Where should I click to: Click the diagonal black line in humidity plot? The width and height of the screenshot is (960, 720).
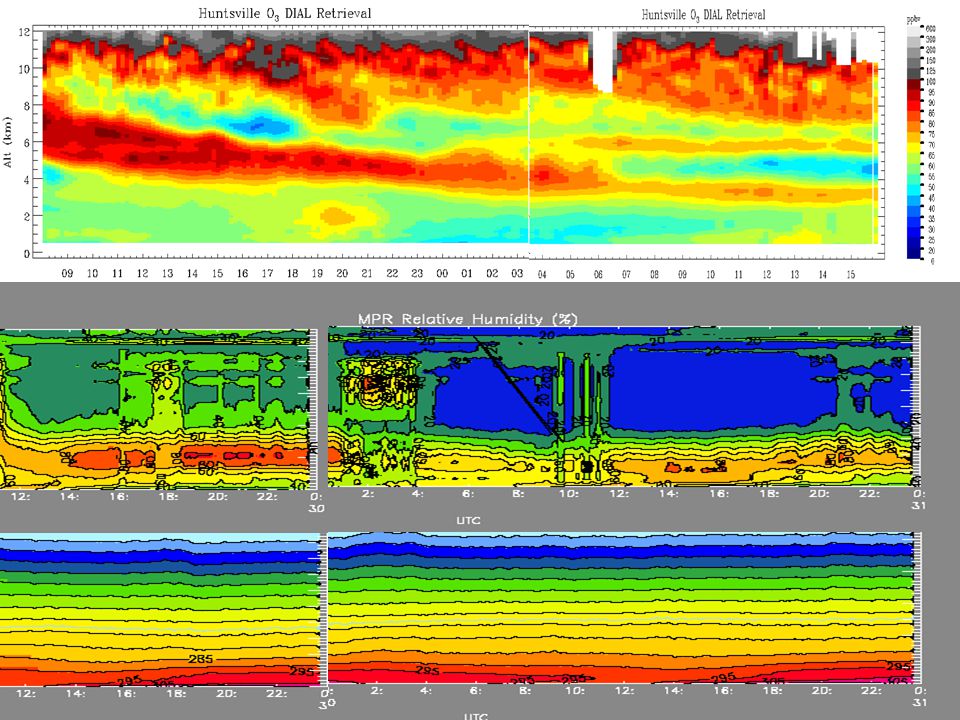point(517,387)
